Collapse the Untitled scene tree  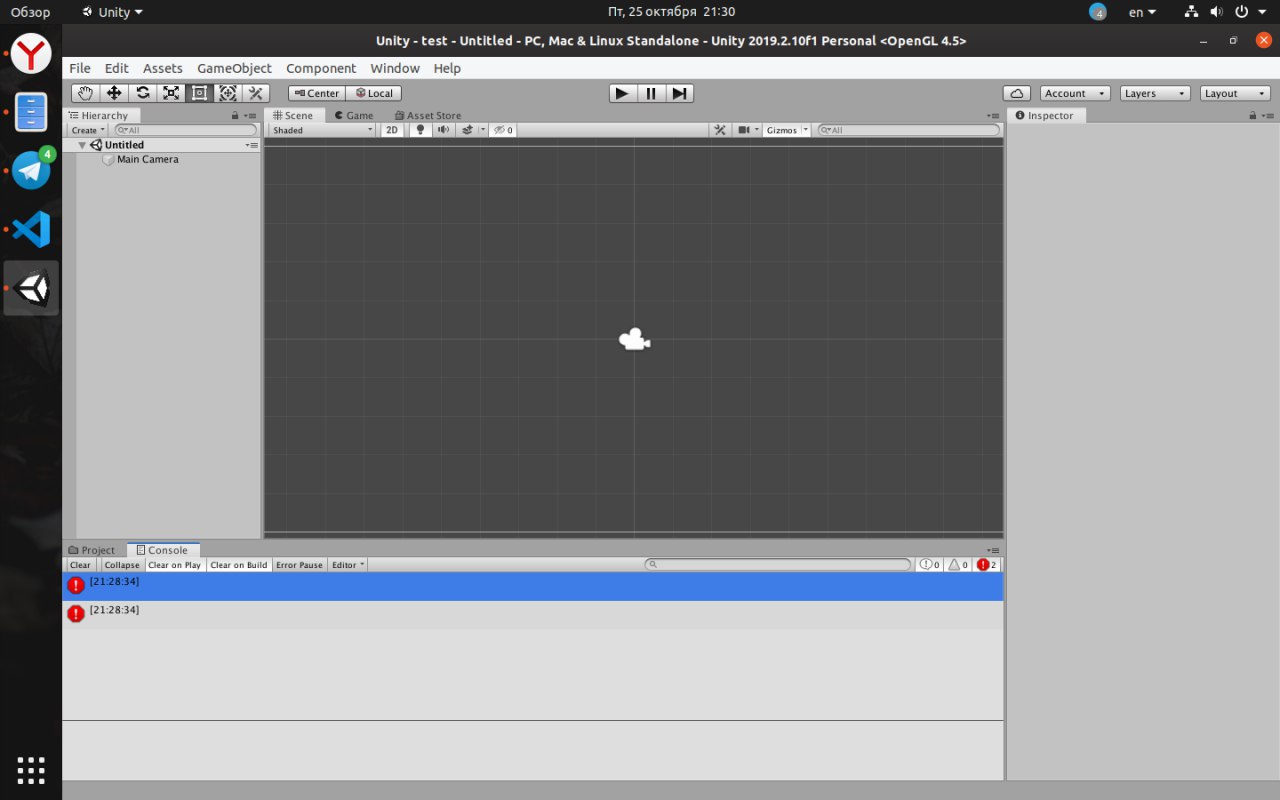coord(82,145)
